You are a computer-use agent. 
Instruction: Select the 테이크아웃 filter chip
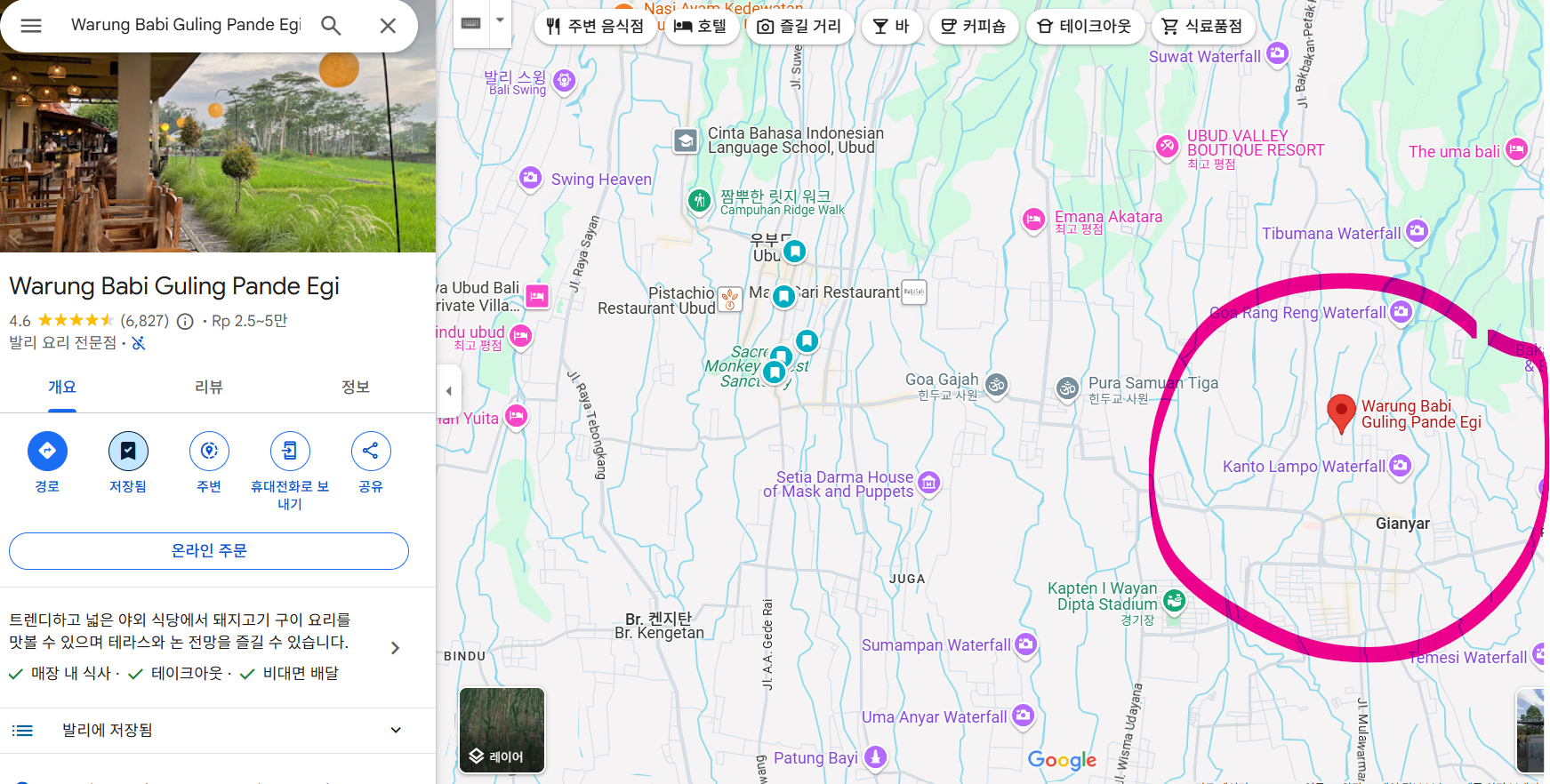[x=1085, y=27]
